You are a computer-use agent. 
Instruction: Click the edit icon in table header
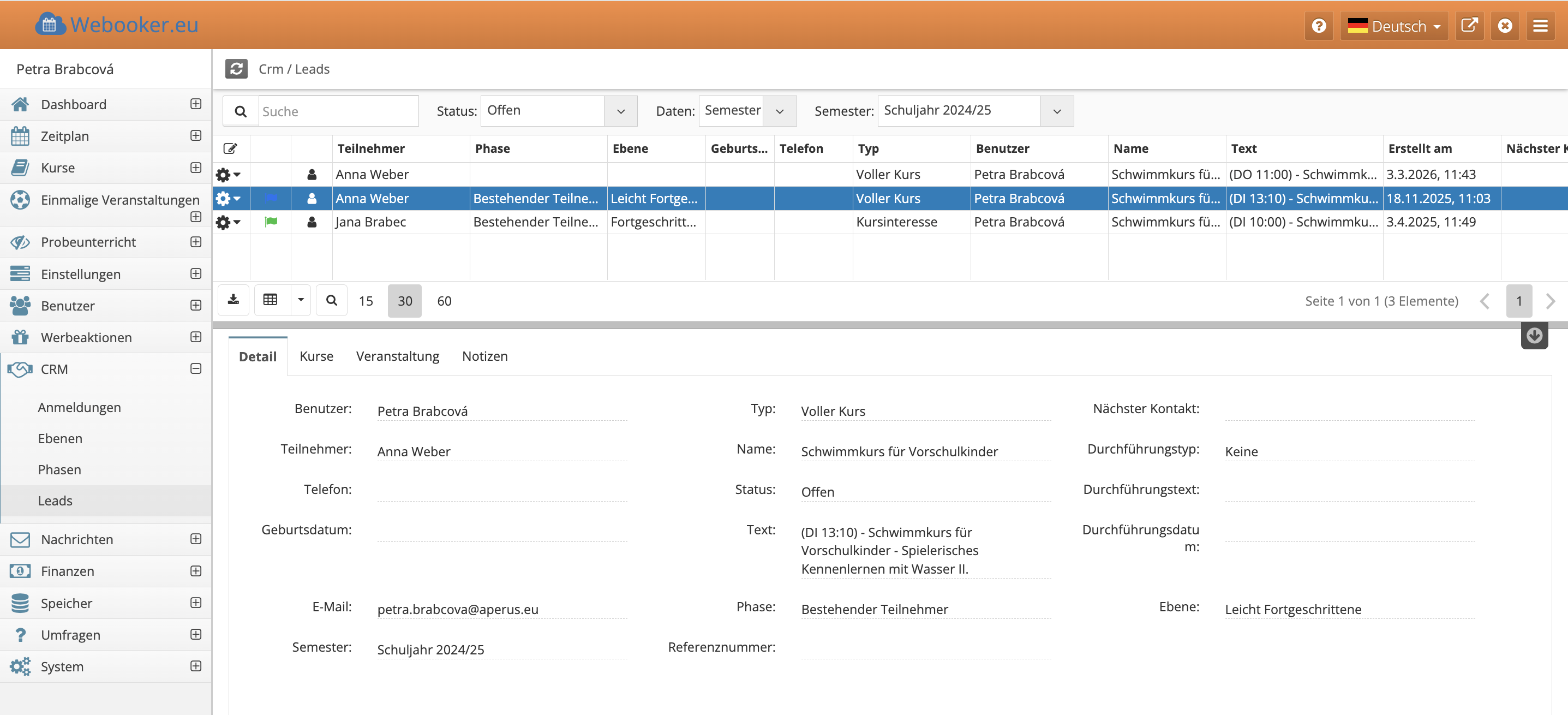point(230,148)
